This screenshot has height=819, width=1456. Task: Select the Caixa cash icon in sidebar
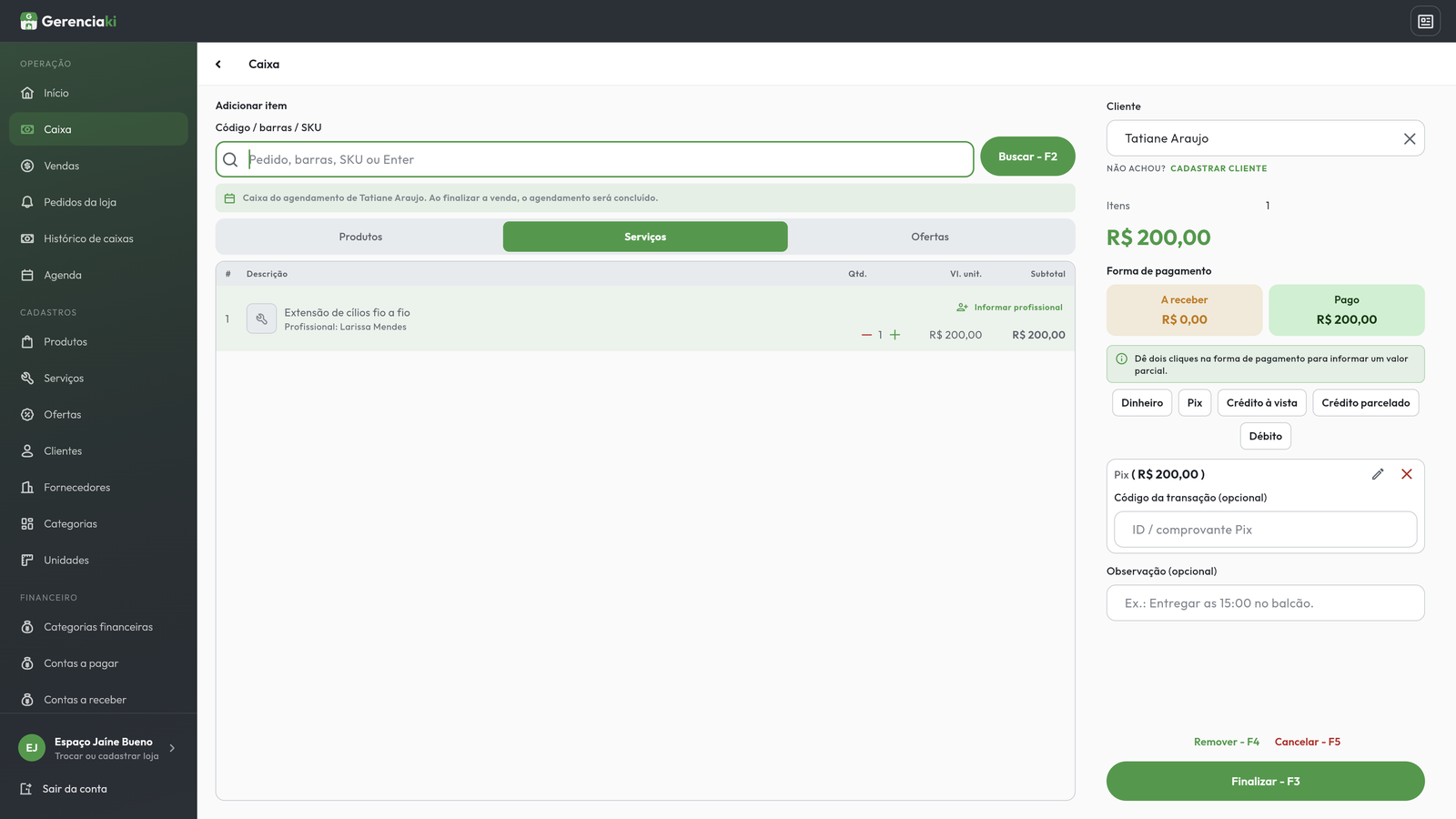(x=27, y=129)
